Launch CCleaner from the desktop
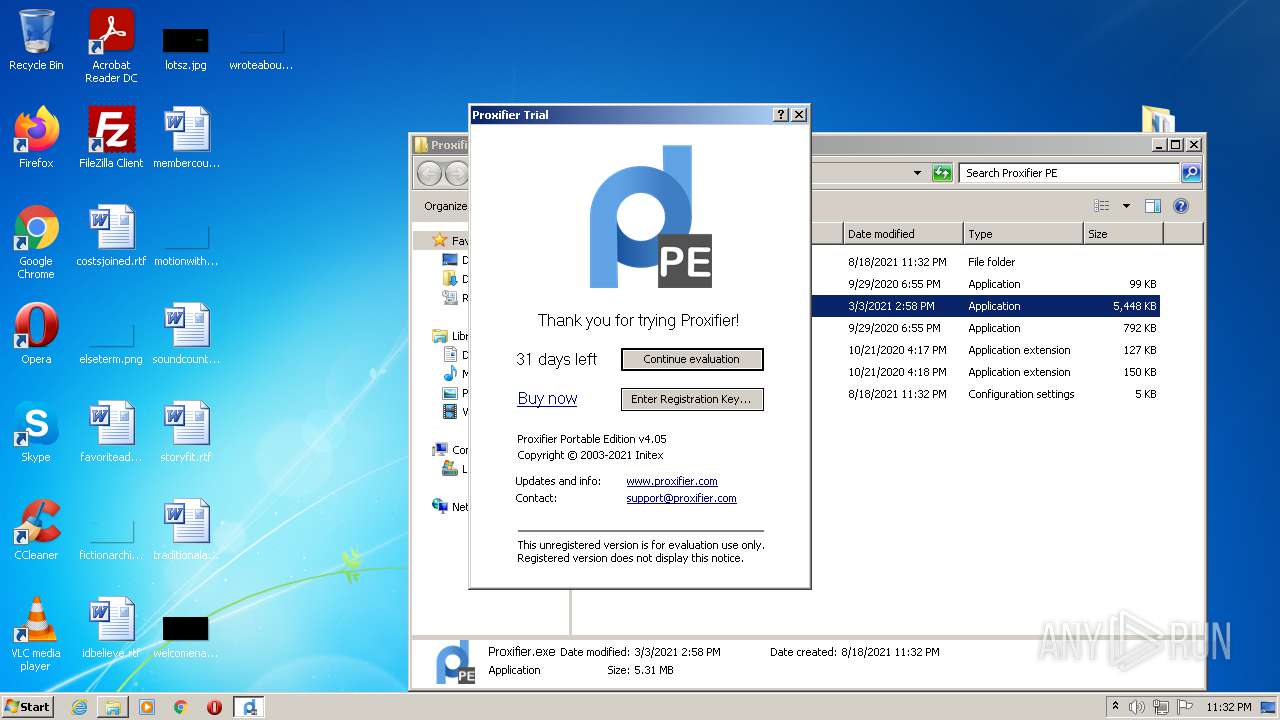This screenshot has width=1280, height=720. click(36, 530)
